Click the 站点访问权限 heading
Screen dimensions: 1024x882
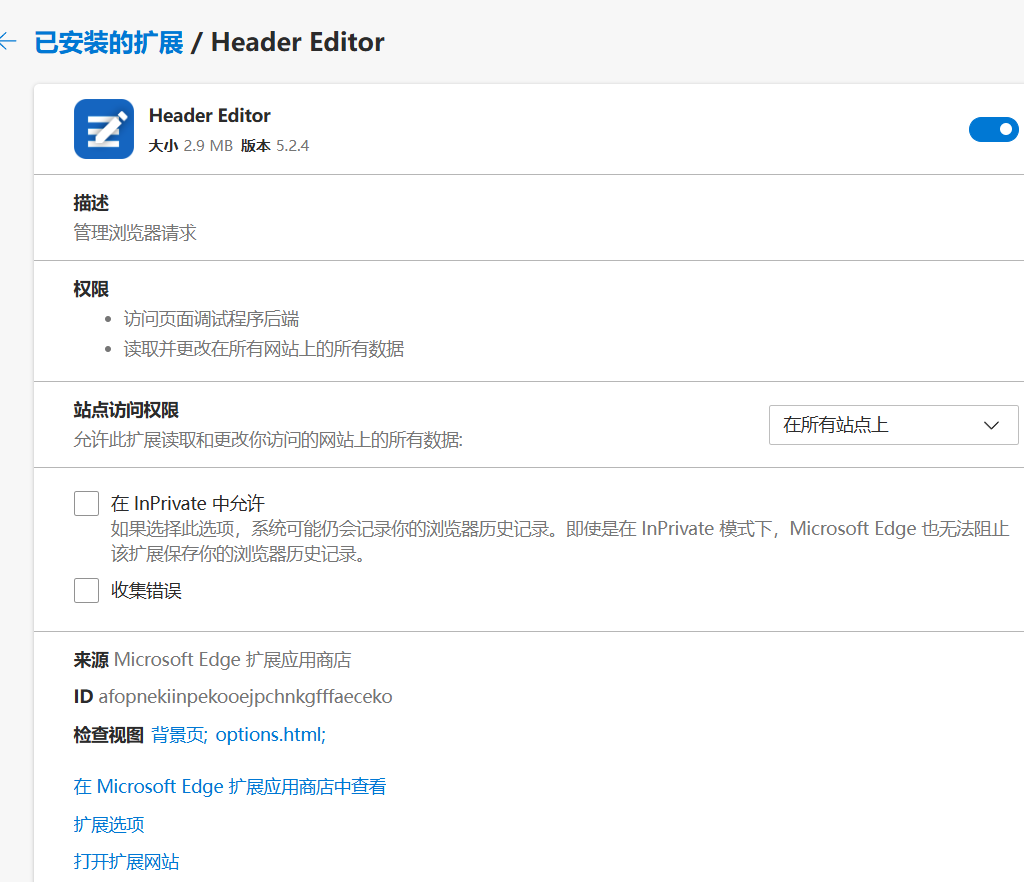pyautogui.click(x=126, y=410)
